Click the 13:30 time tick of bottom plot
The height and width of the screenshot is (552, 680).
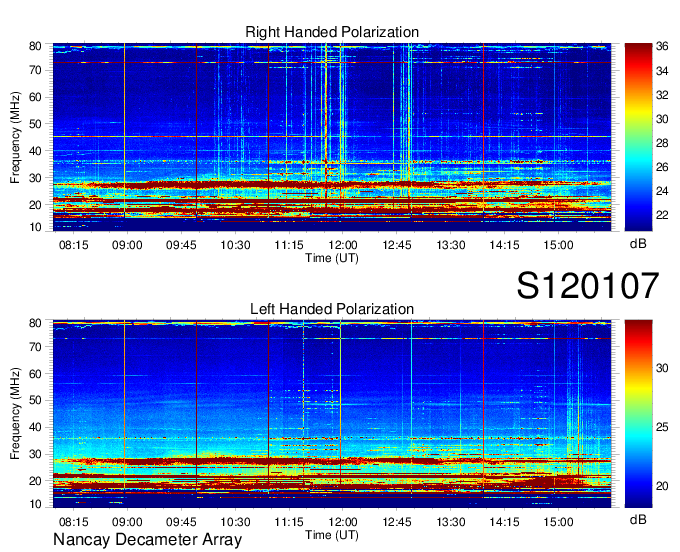[x=451, y=522]
